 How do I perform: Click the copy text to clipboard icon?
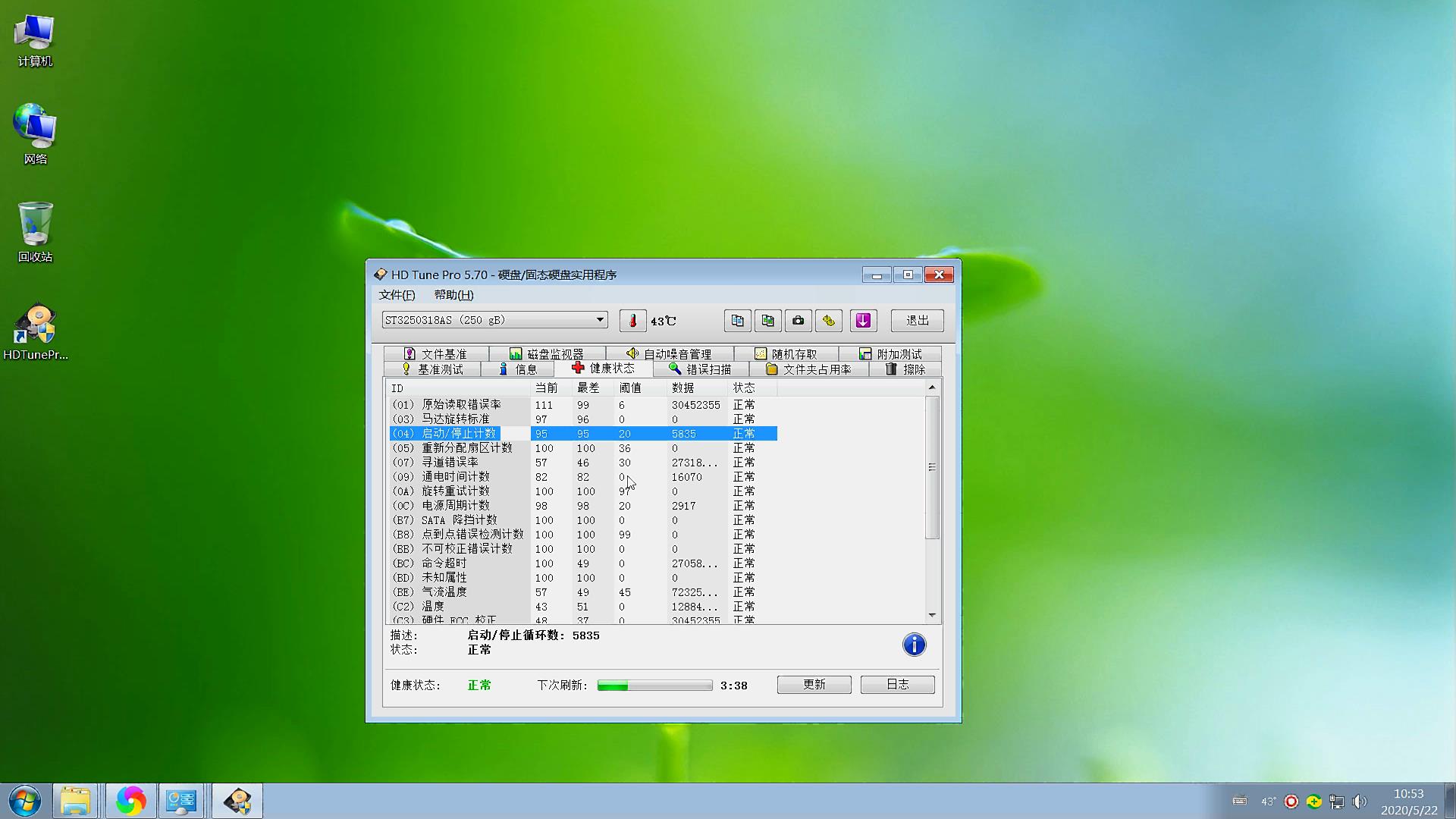coord(737,321)
